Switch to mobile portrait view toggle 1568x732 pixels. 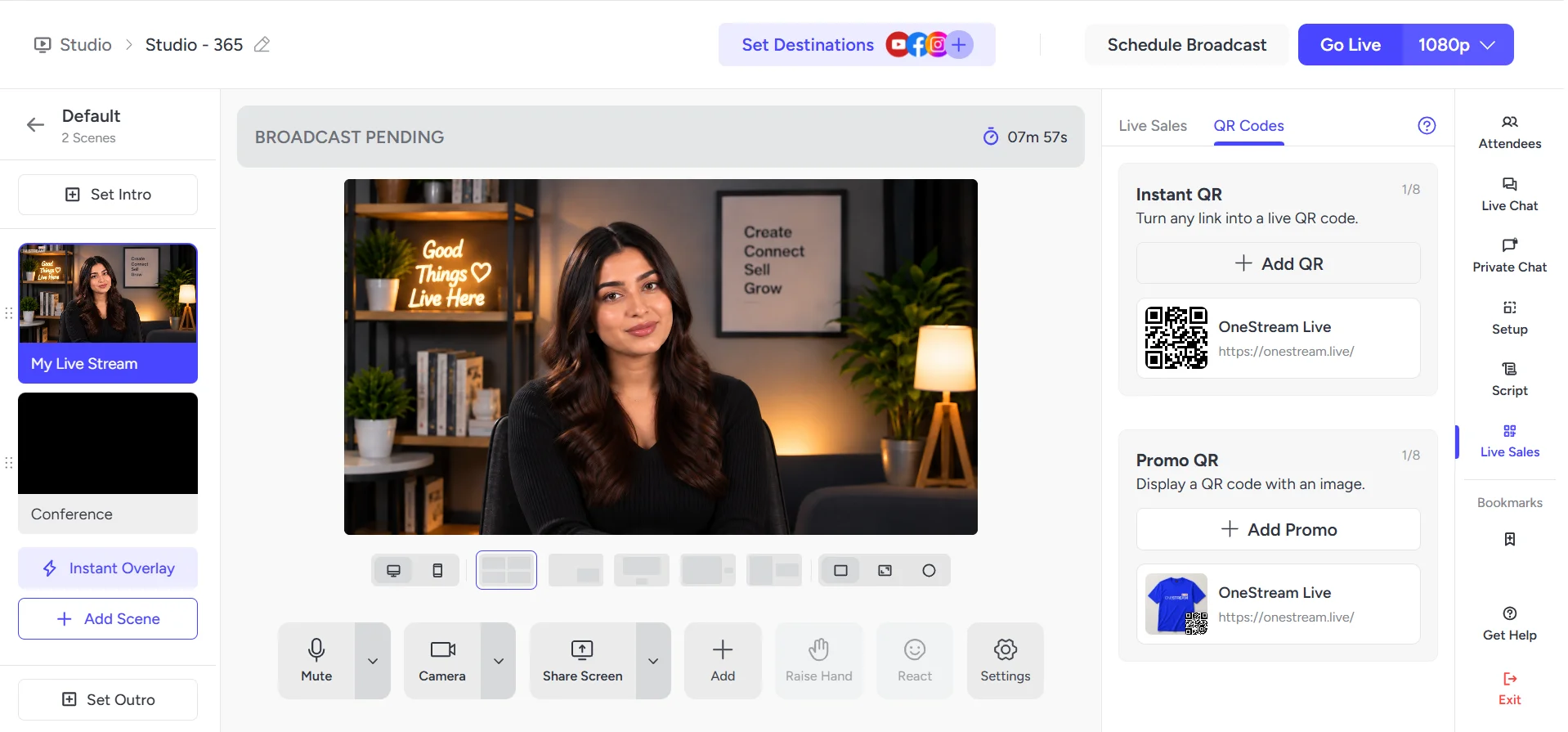[437, 571]
